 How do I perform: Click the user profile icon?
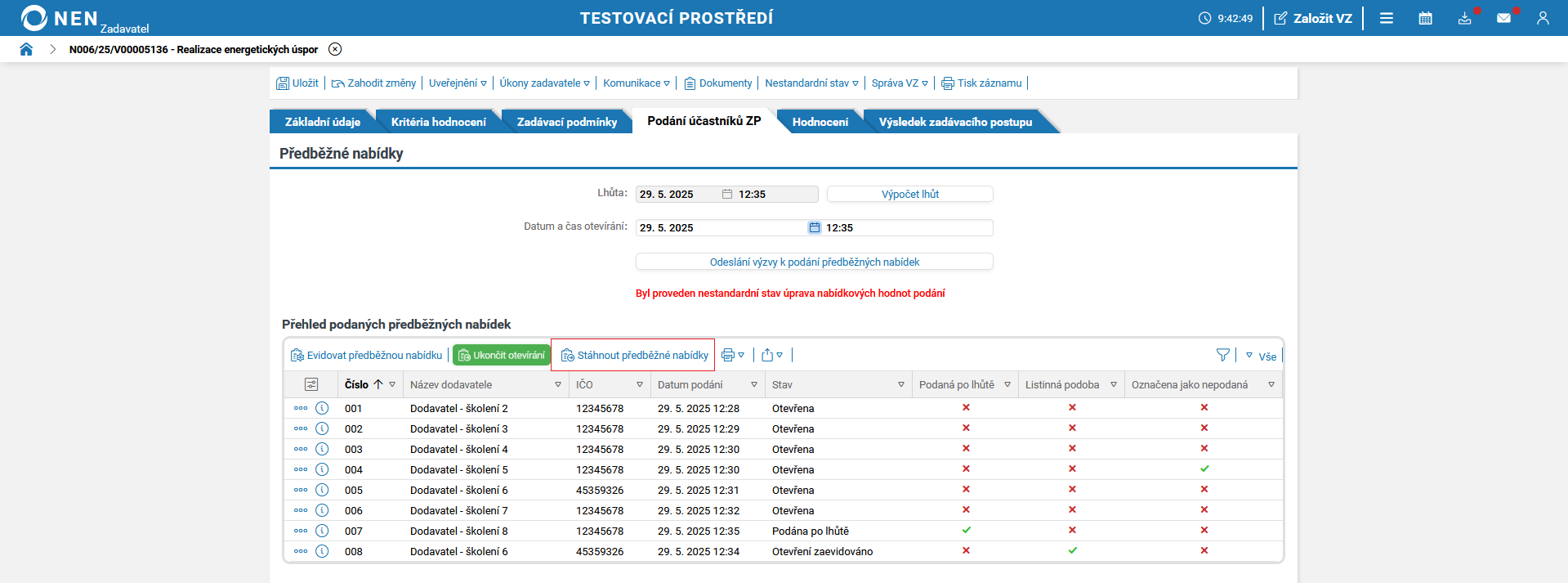click(1543, 18)
